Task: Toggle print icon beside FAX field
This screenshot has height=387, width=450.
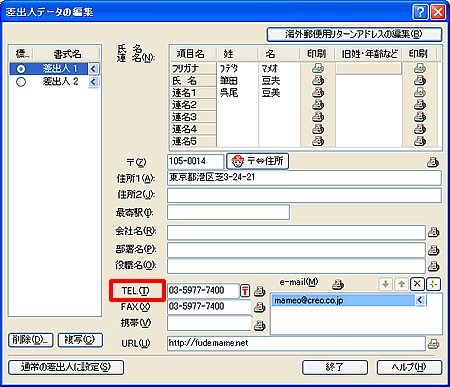Action: [259, 307]
